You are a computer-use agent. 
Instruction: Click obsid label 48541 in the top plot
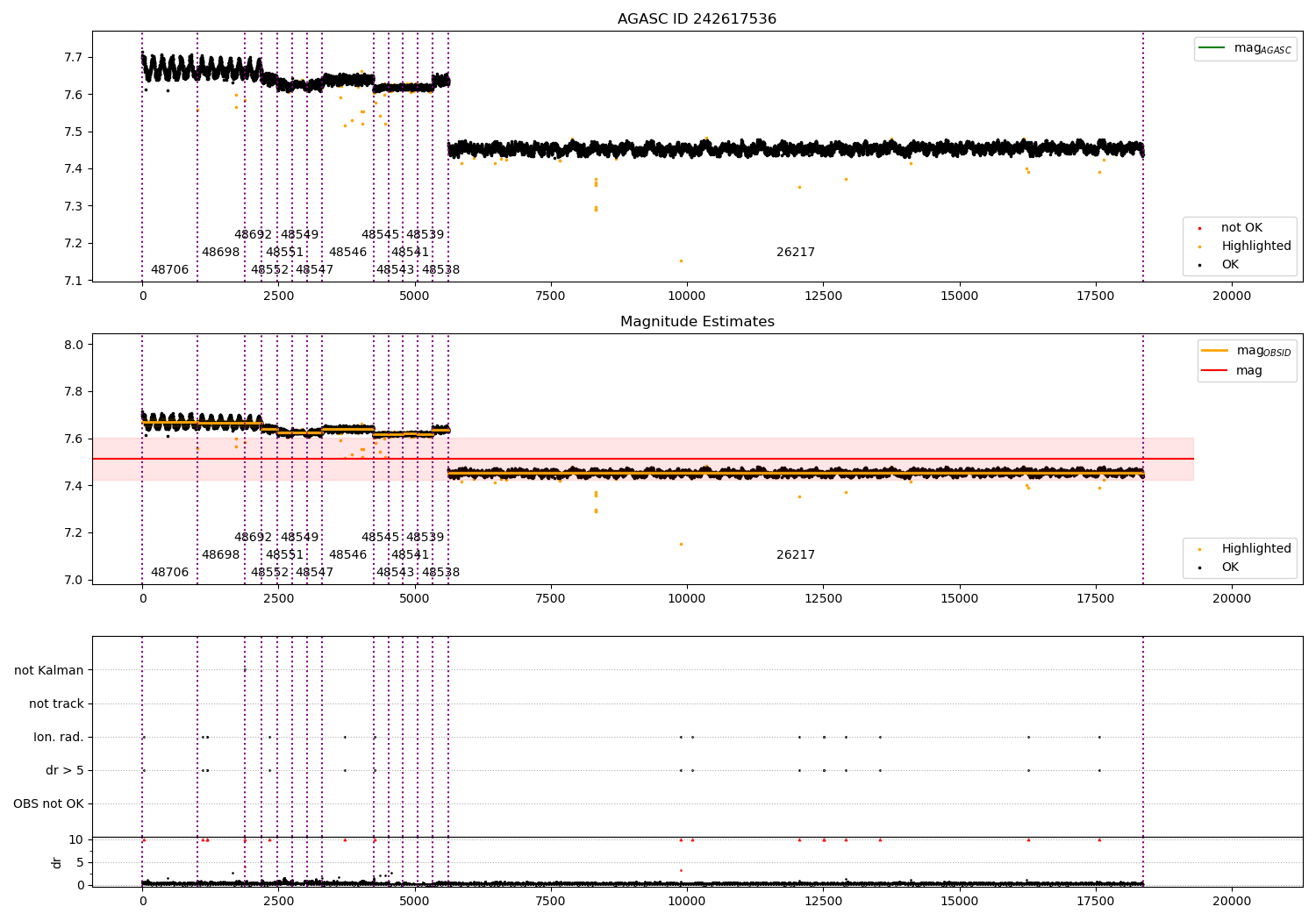click(410, 253)
